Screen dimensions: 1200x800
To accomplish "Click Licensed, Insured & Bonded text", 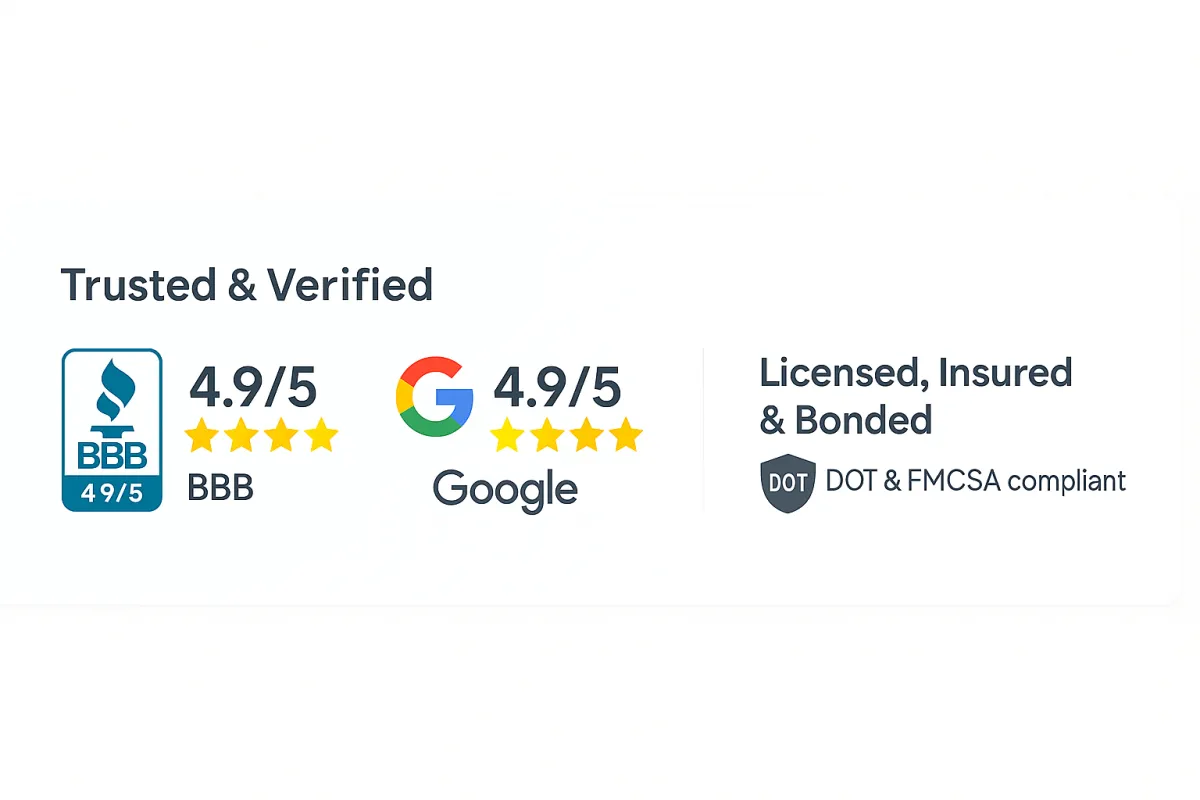I will click(914, 396).
